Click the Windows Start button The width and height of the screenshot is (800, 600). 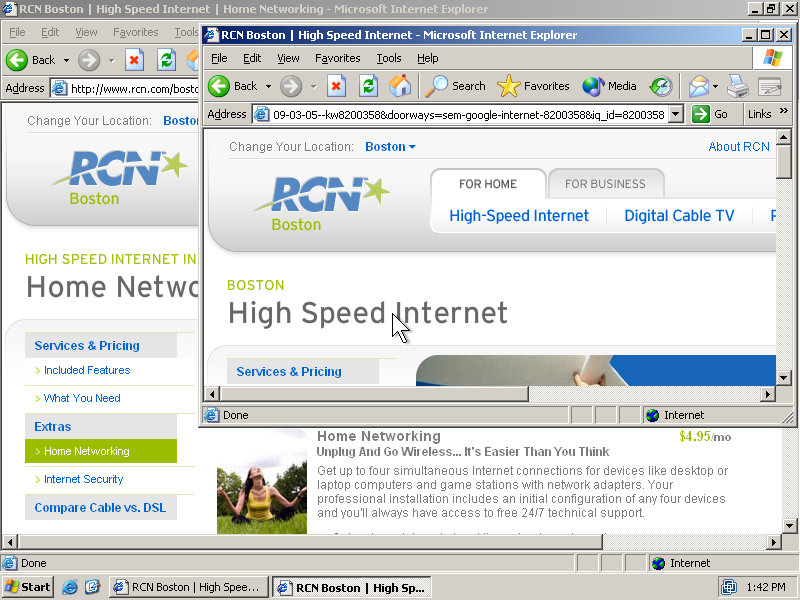pos(28,587)
